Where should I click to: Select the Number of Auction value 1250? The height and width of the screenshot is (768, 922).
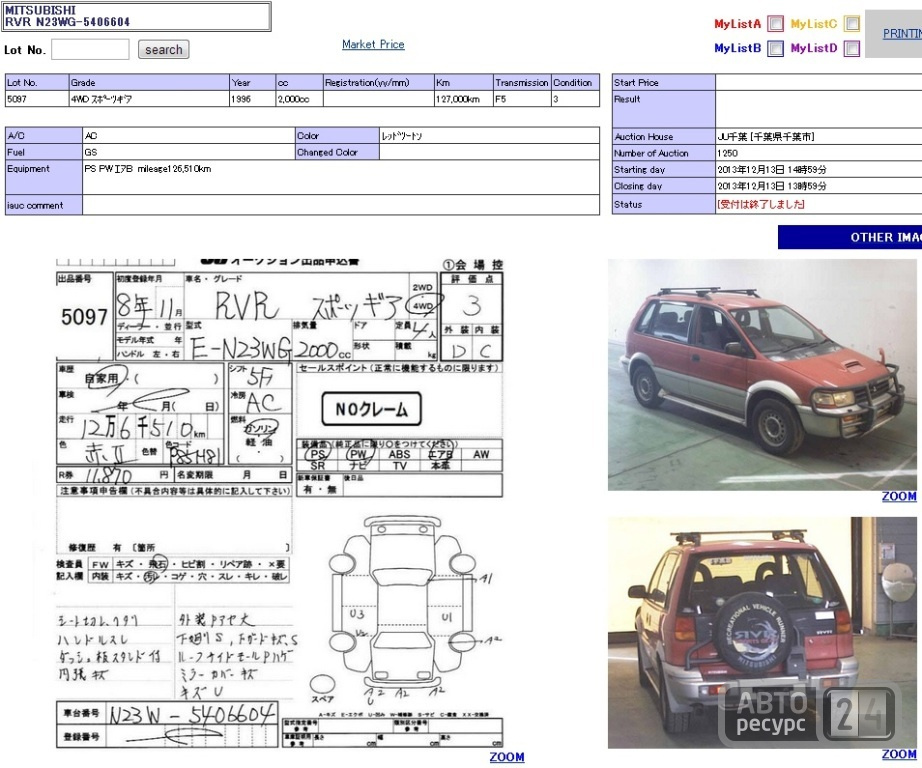[x=727, y=153]
